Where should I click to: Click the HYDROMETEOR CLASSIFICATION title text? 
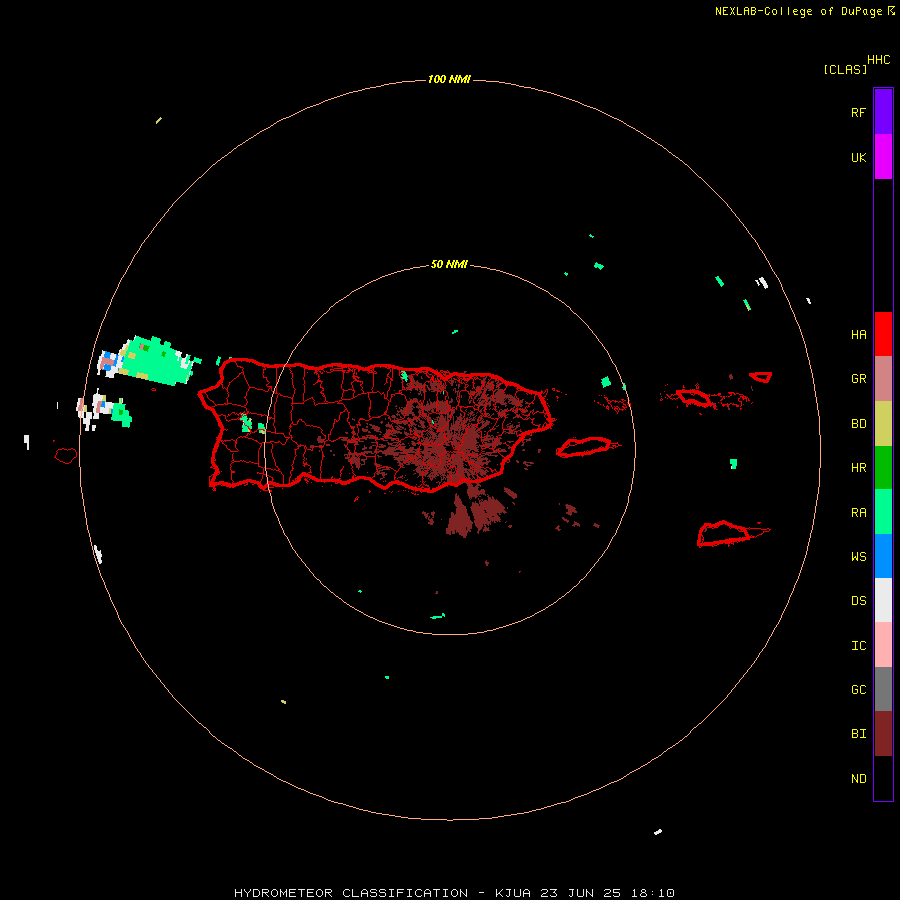pos(351,893)
